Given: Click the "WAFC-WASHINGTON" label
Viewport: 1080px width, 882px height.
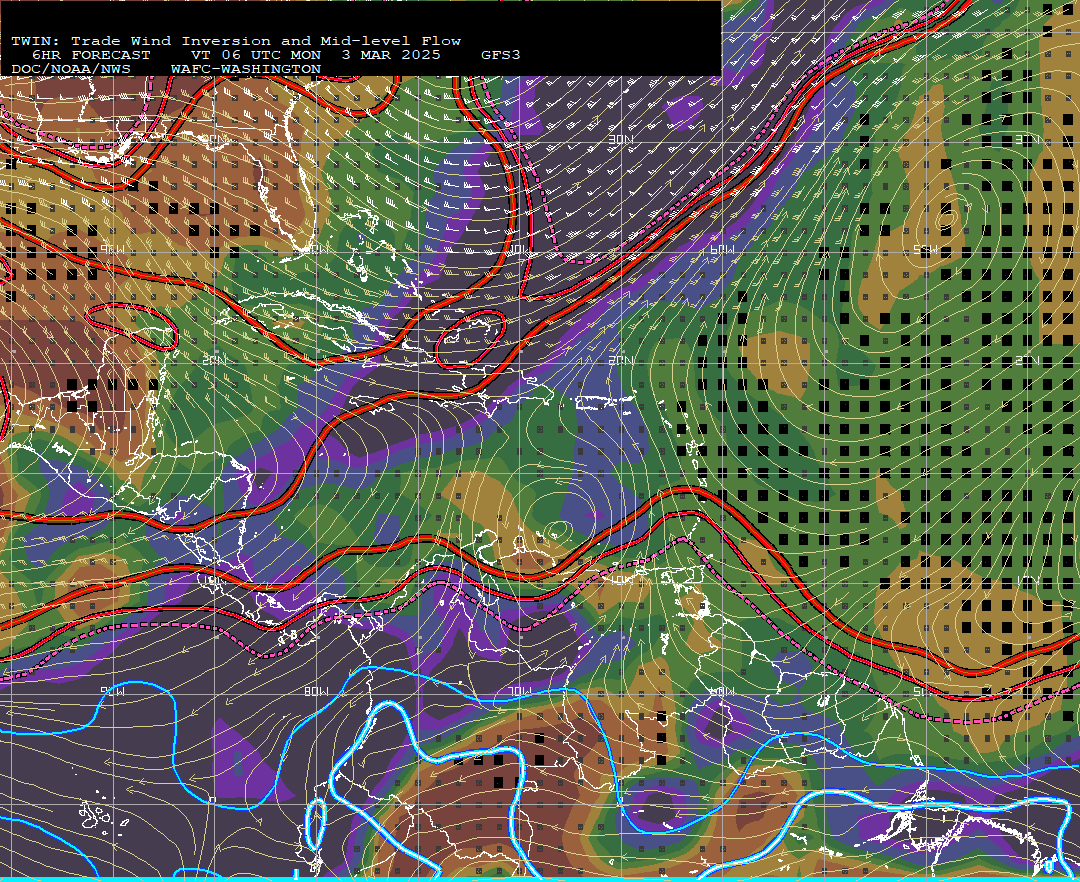Looking at the screenshot, I should coord(246,70).
